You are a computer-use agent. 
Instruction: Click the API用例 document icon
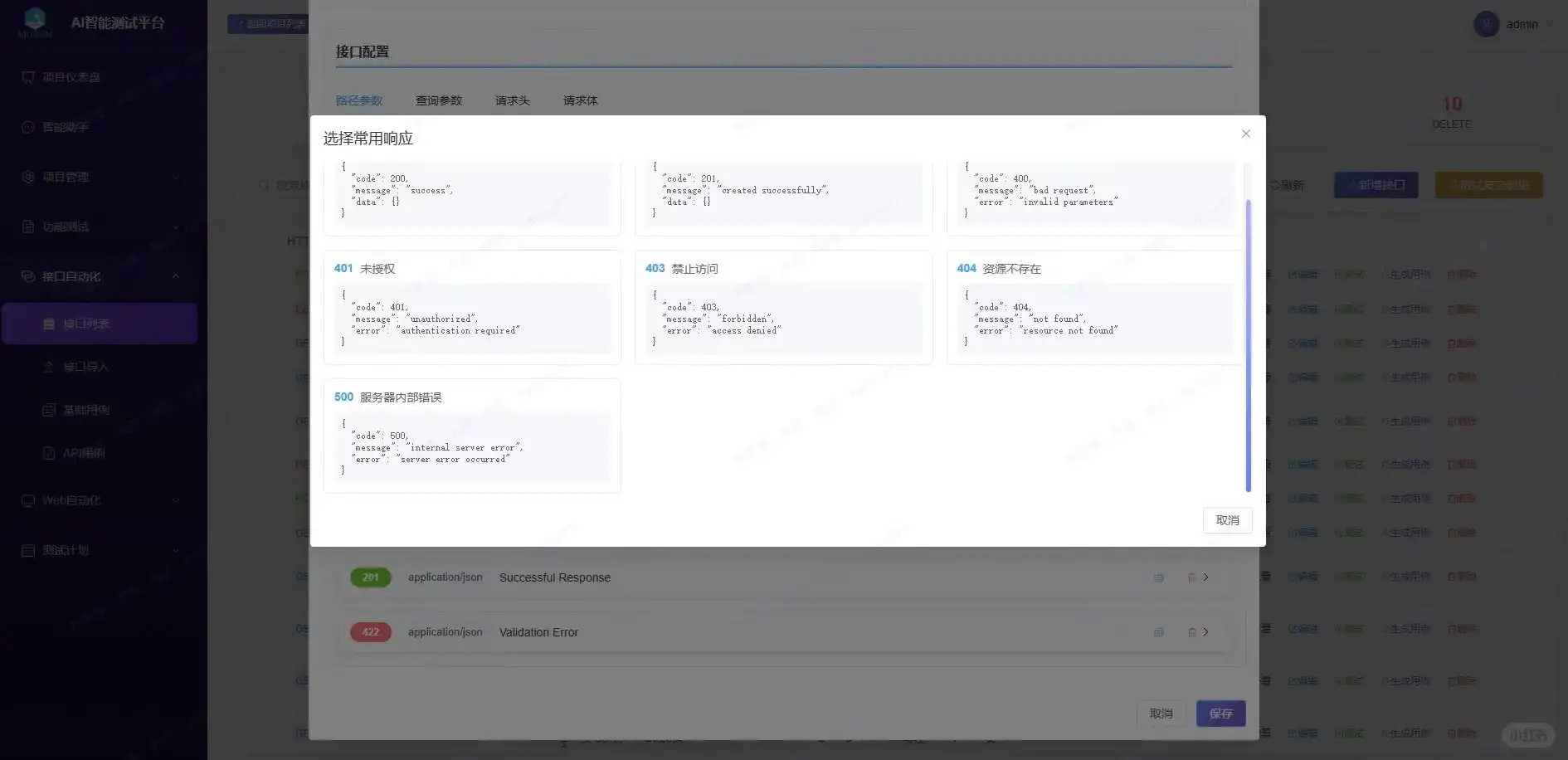(x=49, y=453)
